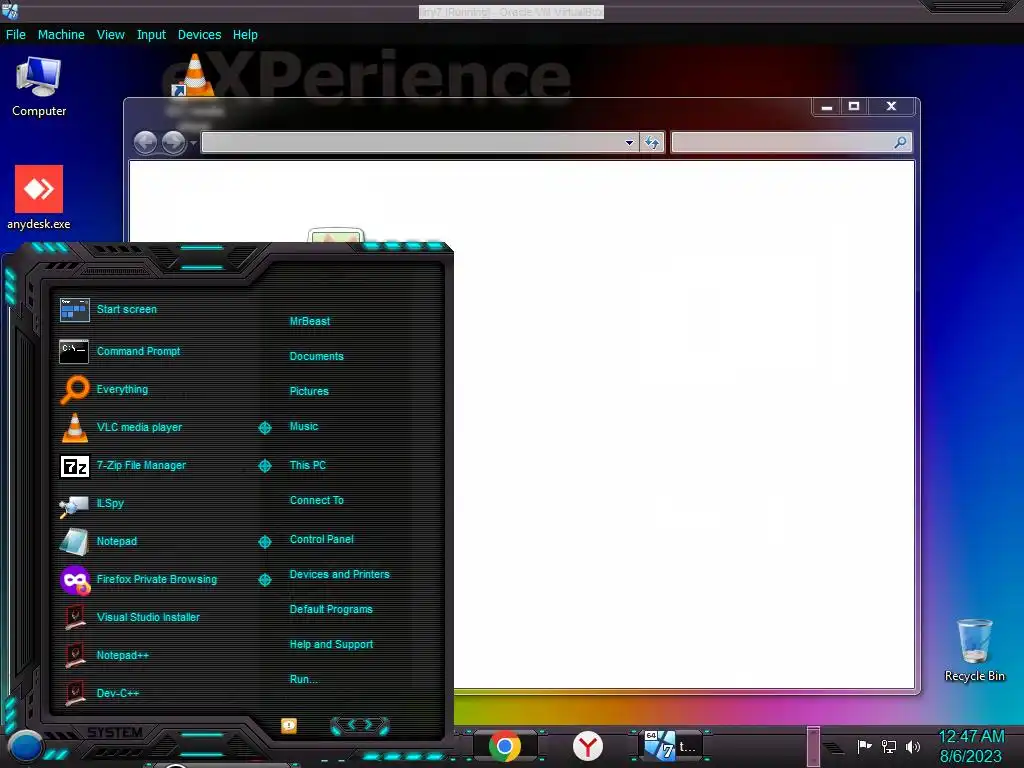
Task: Open the VirtualBox Input menu
Action: click(x=151, y=35)
